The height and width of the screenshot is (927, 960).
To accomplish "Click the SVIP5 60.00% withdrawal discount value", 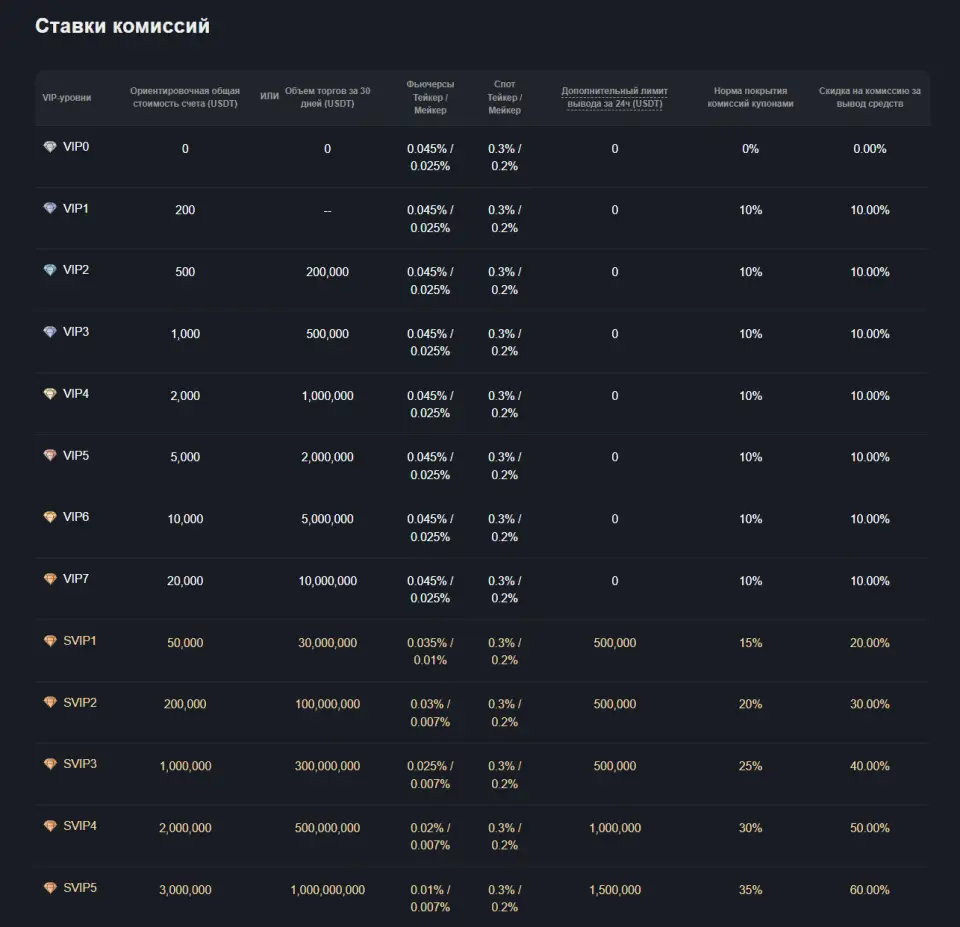I will (x=869, y=890).
